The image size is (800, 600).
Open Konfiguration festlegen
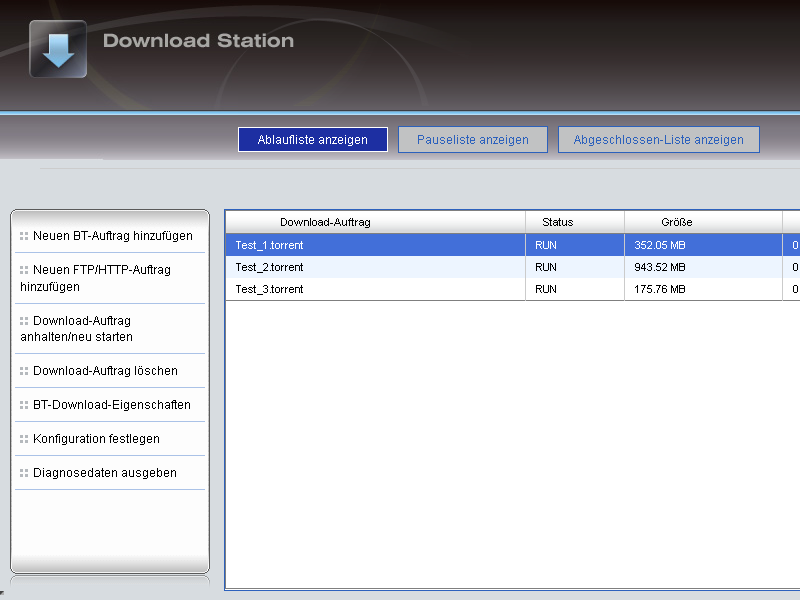point(96,439)
